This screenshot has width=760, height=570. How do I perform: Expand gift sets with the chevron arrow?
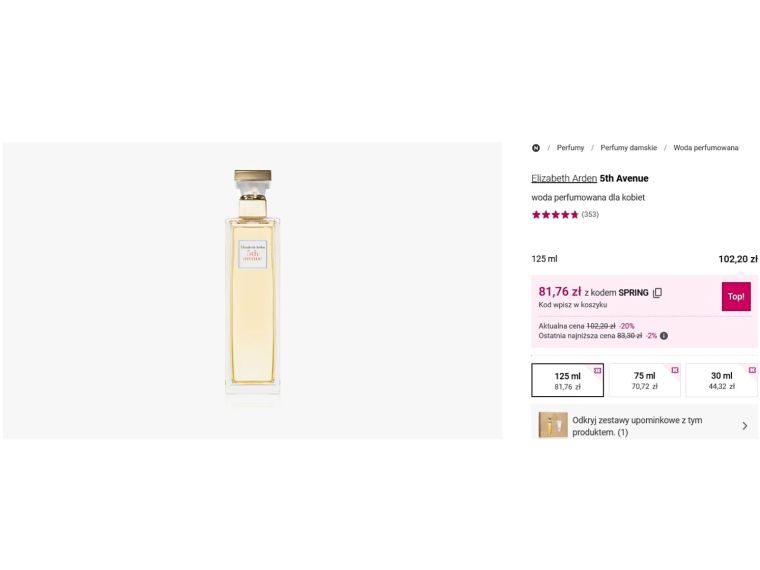coord(744,426)
